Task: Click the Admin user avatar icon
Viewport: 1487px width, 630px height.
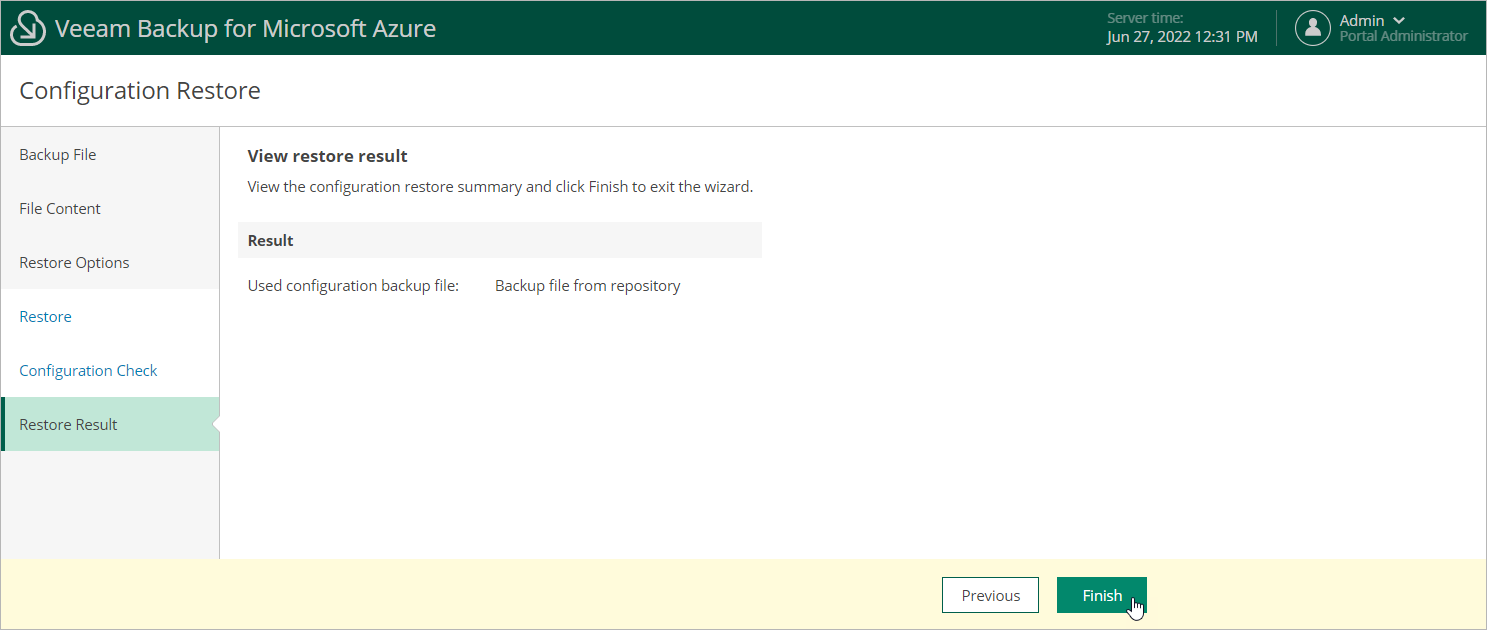Action: [x=1312, y=28]
